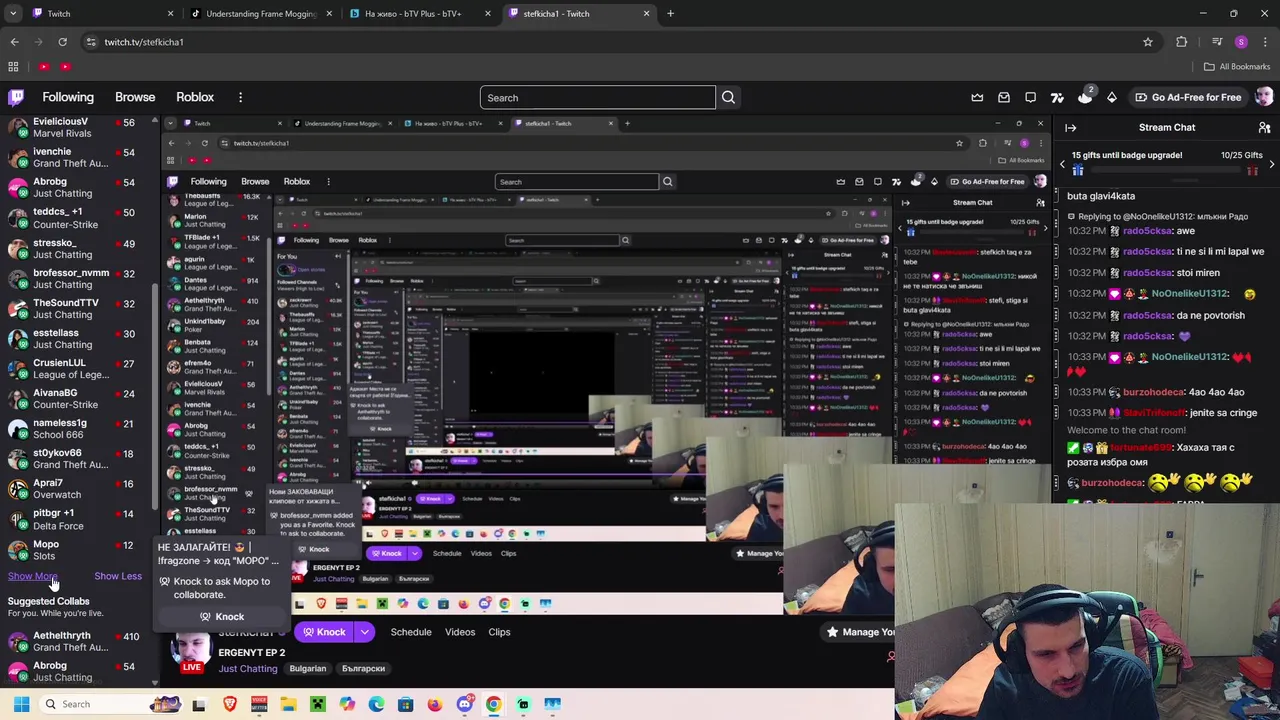Collapse the Stream Chat panel
The image size is (1280, 720).
[x=1070, y=127]
